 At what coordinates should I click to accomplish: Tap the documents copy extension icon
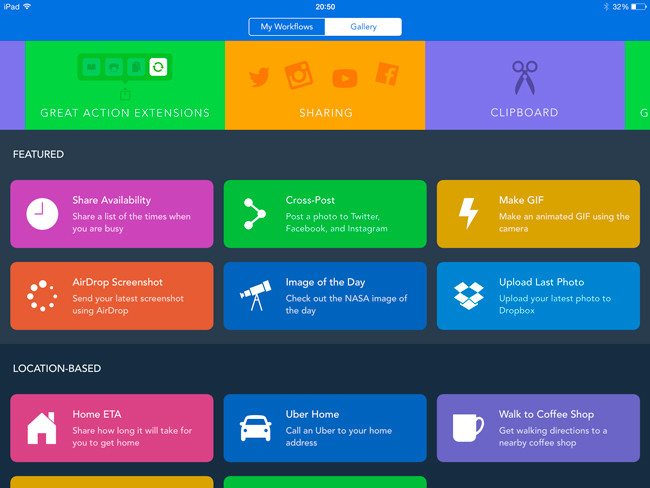(136, 67)
